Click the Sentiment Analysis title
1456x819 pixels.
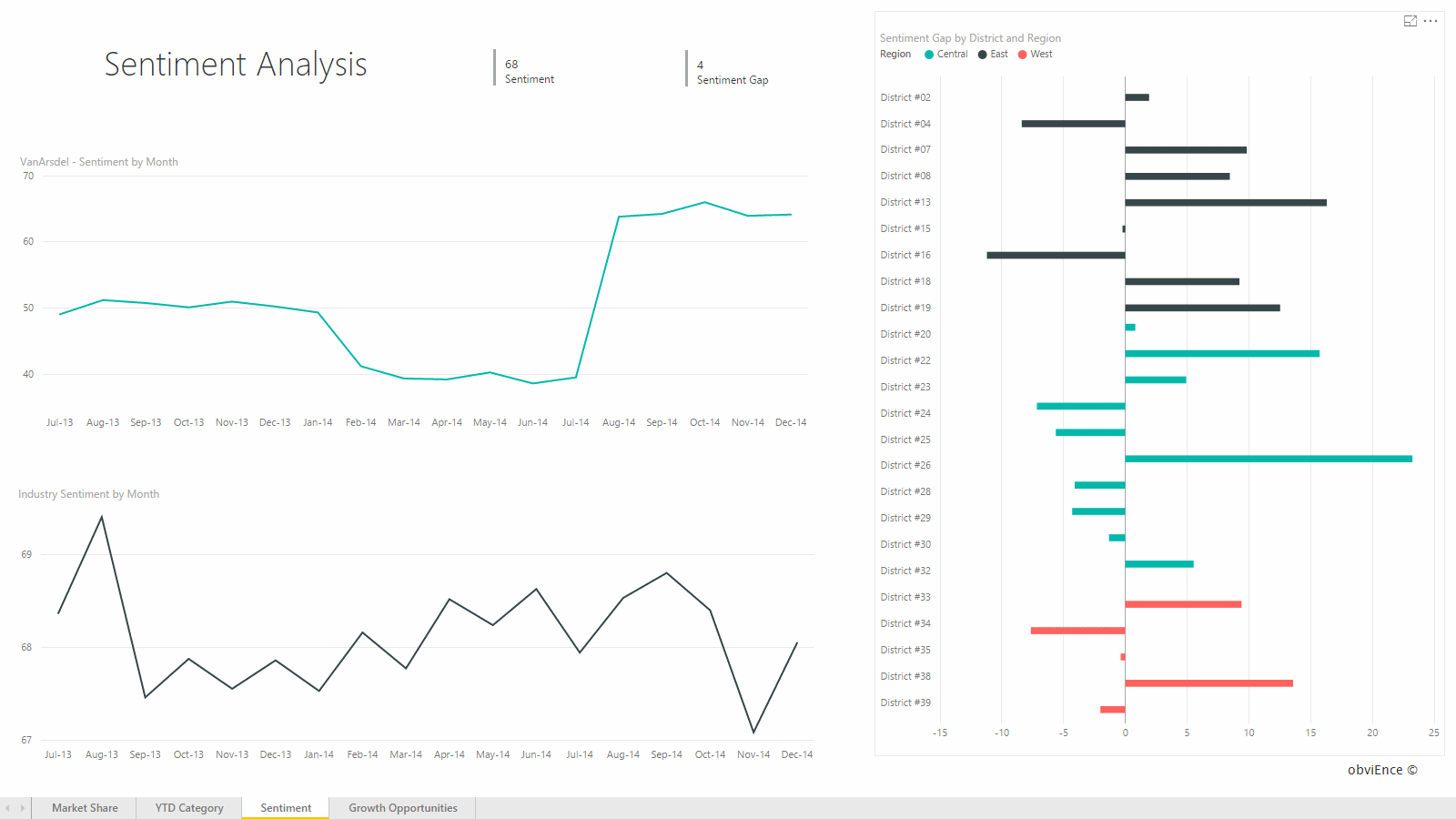pyautogui.click(x=236, y=65)
